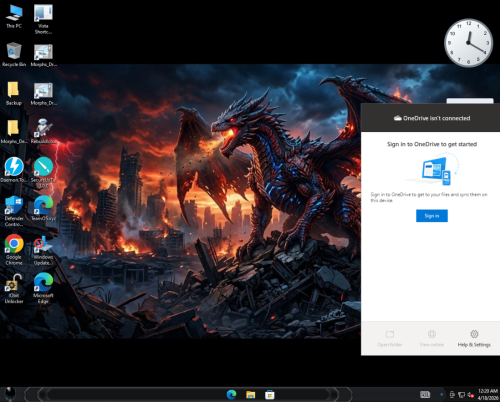The height and width of the screenshot is (402, 500).
Task: Launch Microsoft Store from the taskbar
Action: (270, 395)
